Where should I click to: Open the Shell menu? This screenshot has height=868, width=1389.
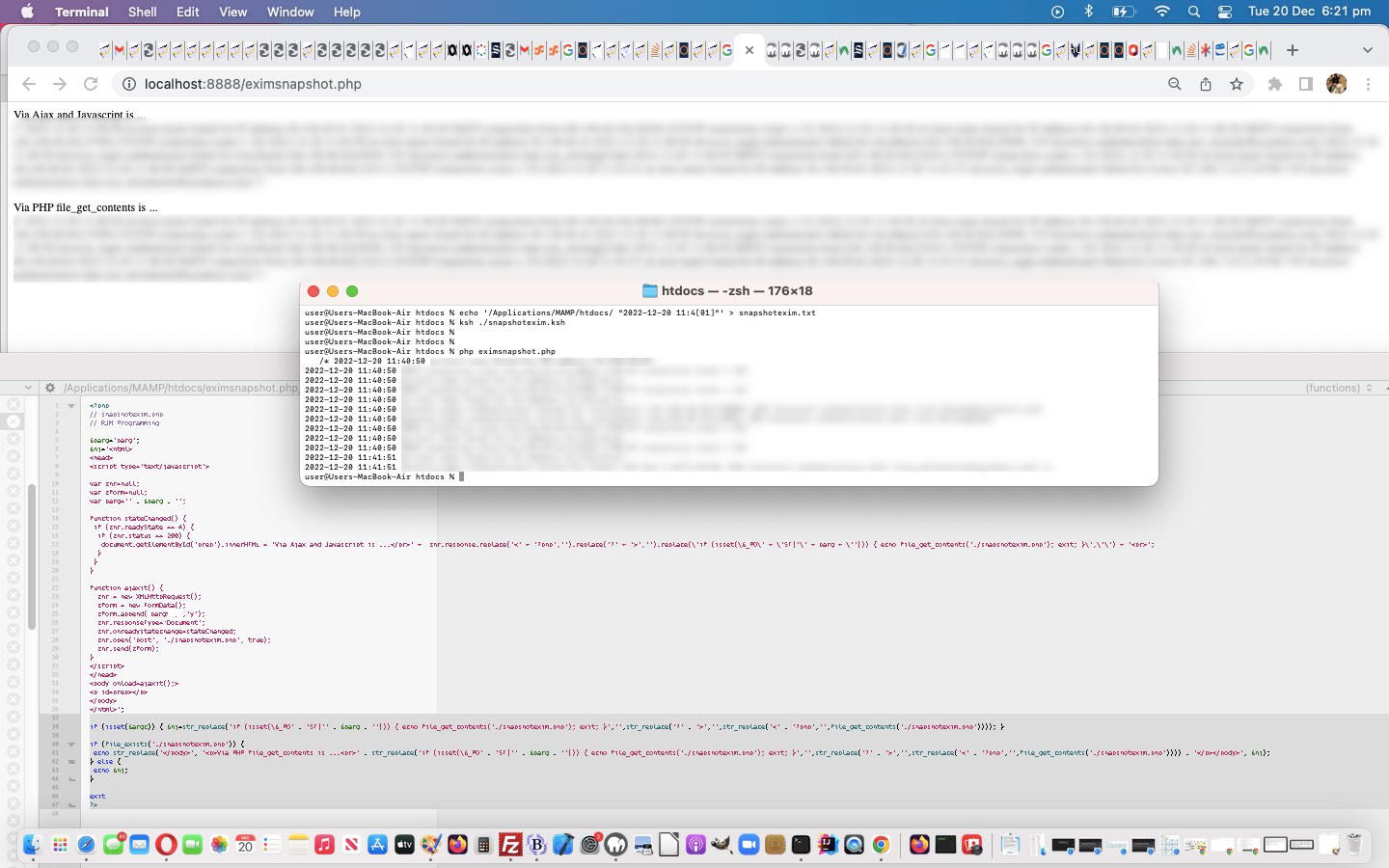click(143, 12)
